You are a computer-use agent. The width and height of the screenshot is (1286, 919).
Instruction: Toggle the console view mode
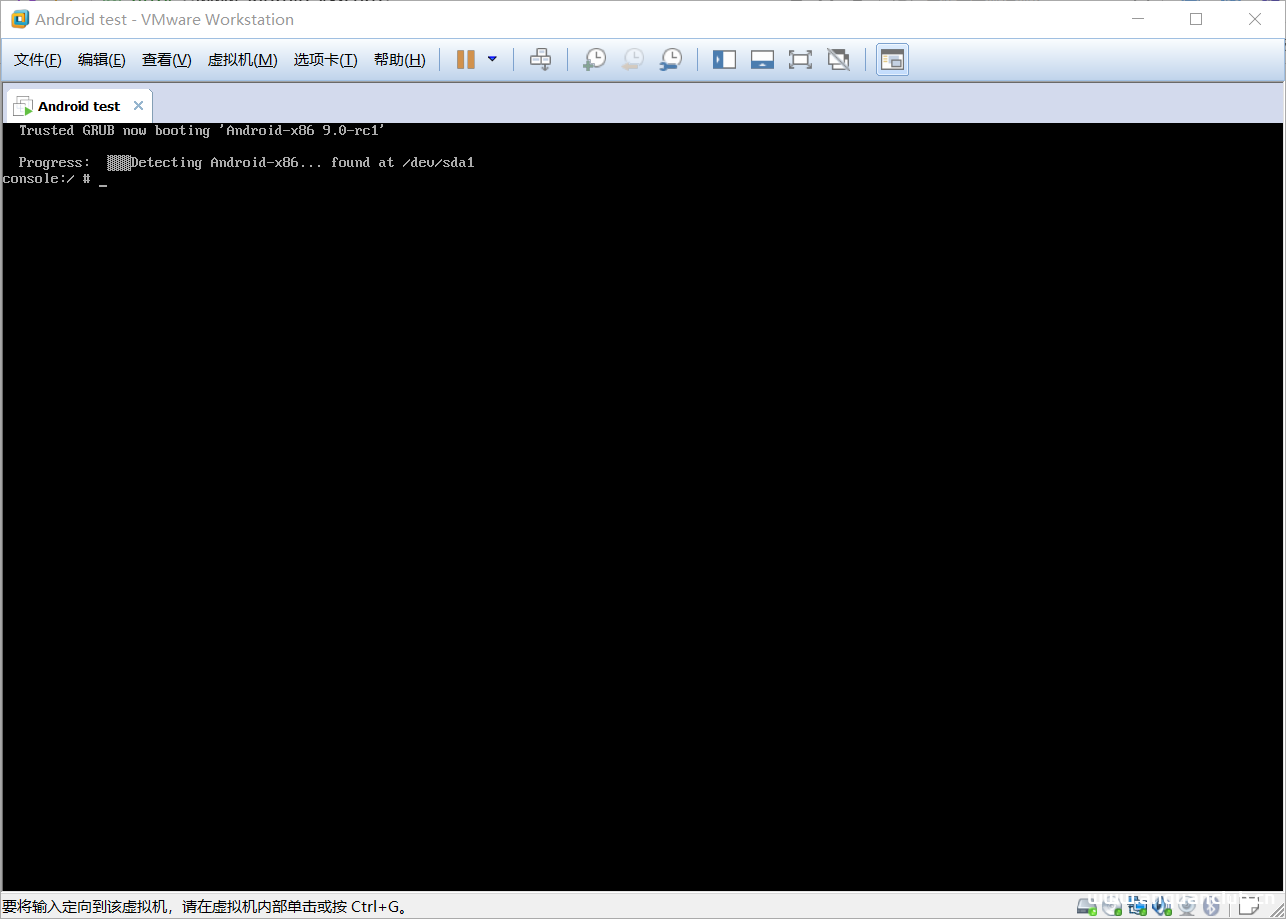coord(892,59)
